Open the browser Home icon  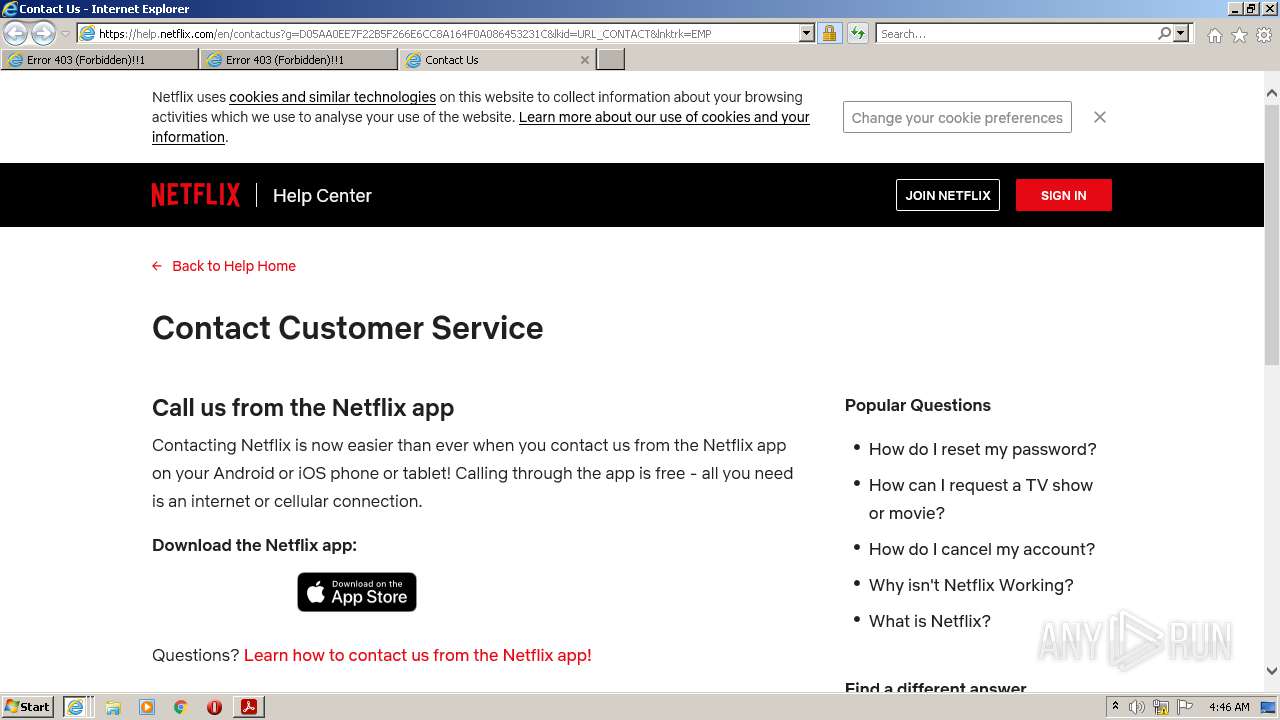(1214, 35)
